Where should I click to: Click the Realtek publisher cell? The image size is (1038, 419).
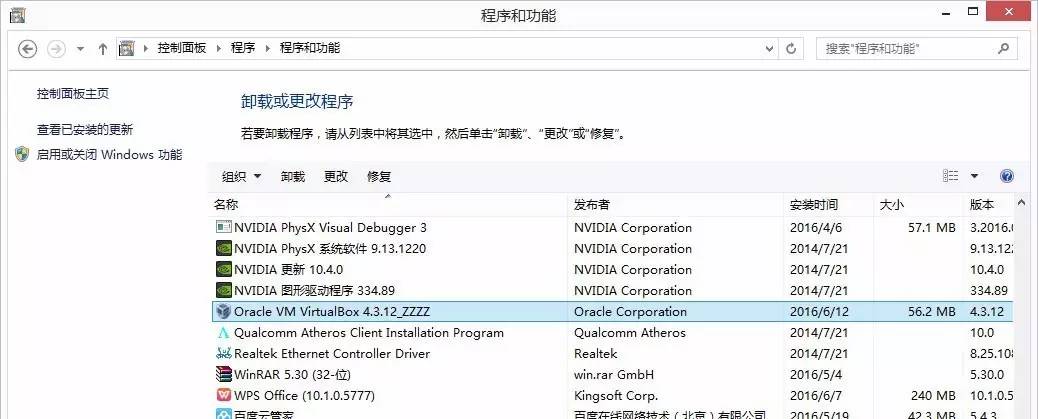[596, 354]
